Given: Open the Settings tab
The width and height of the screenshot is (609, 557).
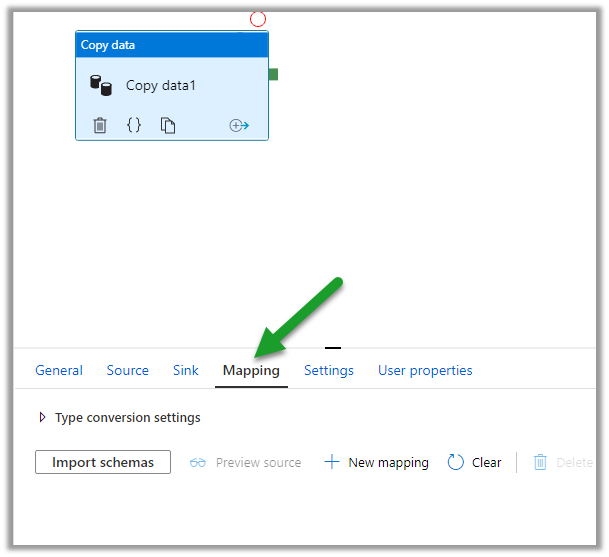Looking at the screenshot, I should click(x=329, y=370).
